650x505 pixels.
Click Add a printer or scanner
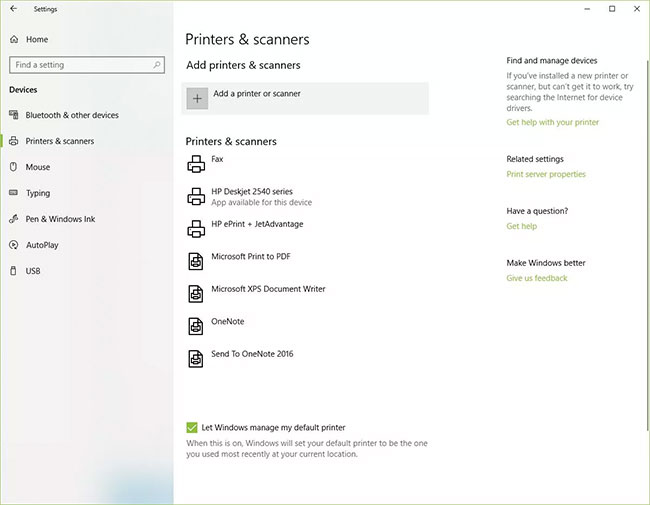[305, 99]
